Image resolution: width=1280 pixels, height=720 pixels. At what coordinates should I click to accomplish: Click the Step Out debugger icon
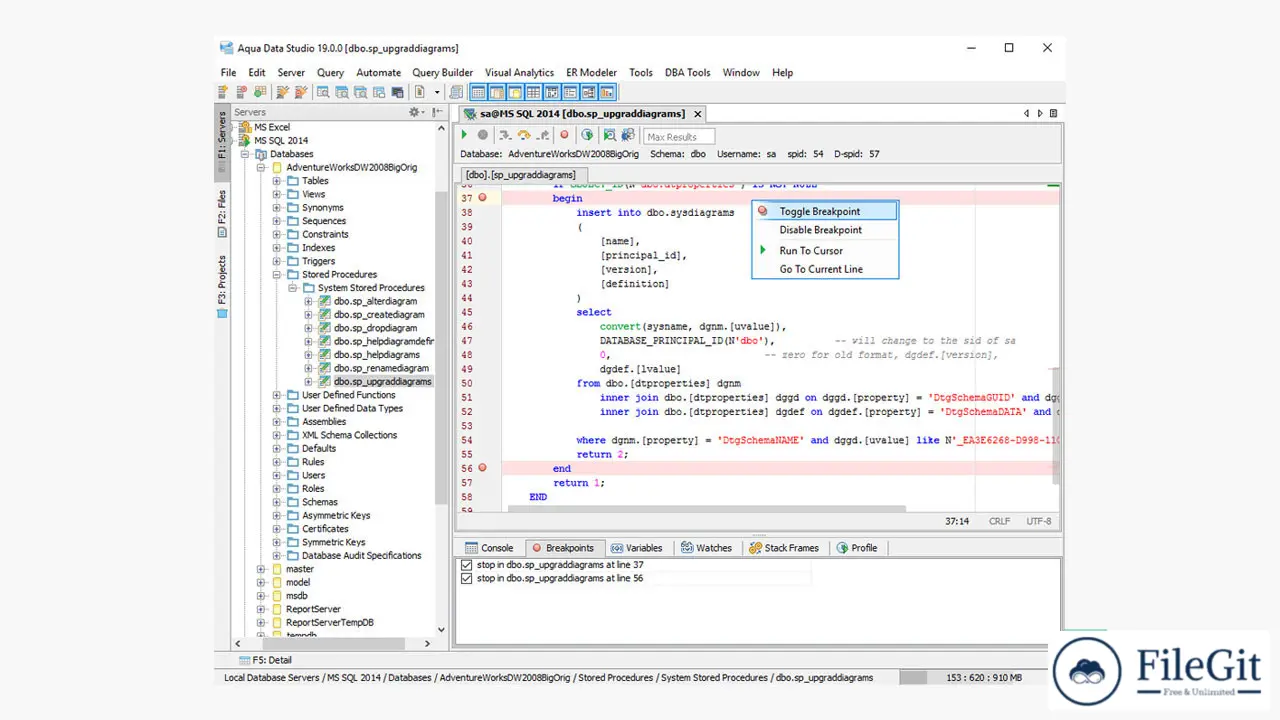[542, 135]
